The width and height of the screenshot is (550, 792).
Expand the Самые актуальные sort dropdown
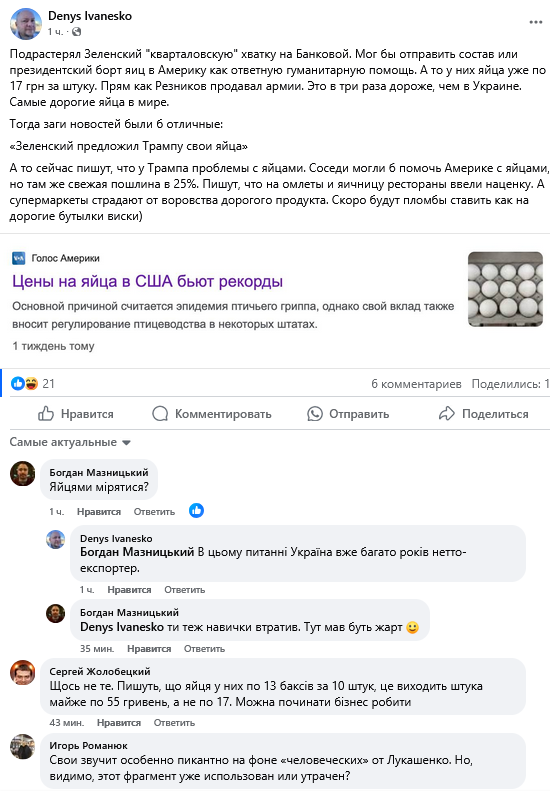pos(70,442)
